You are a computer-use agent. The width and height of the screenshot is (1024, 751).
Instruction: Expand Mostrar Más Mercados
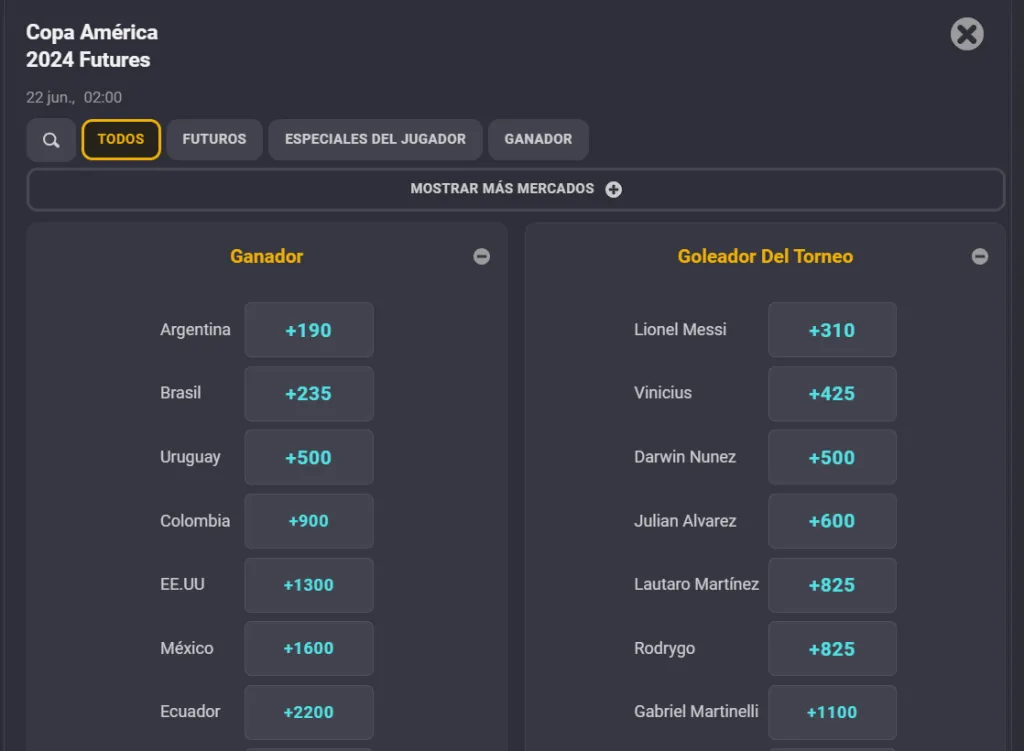pos(515,189)
